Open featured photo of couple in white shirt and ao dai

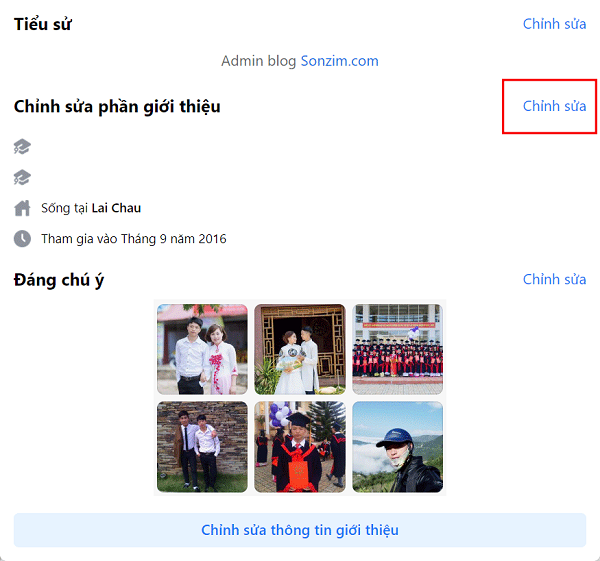tap(202, 349)
